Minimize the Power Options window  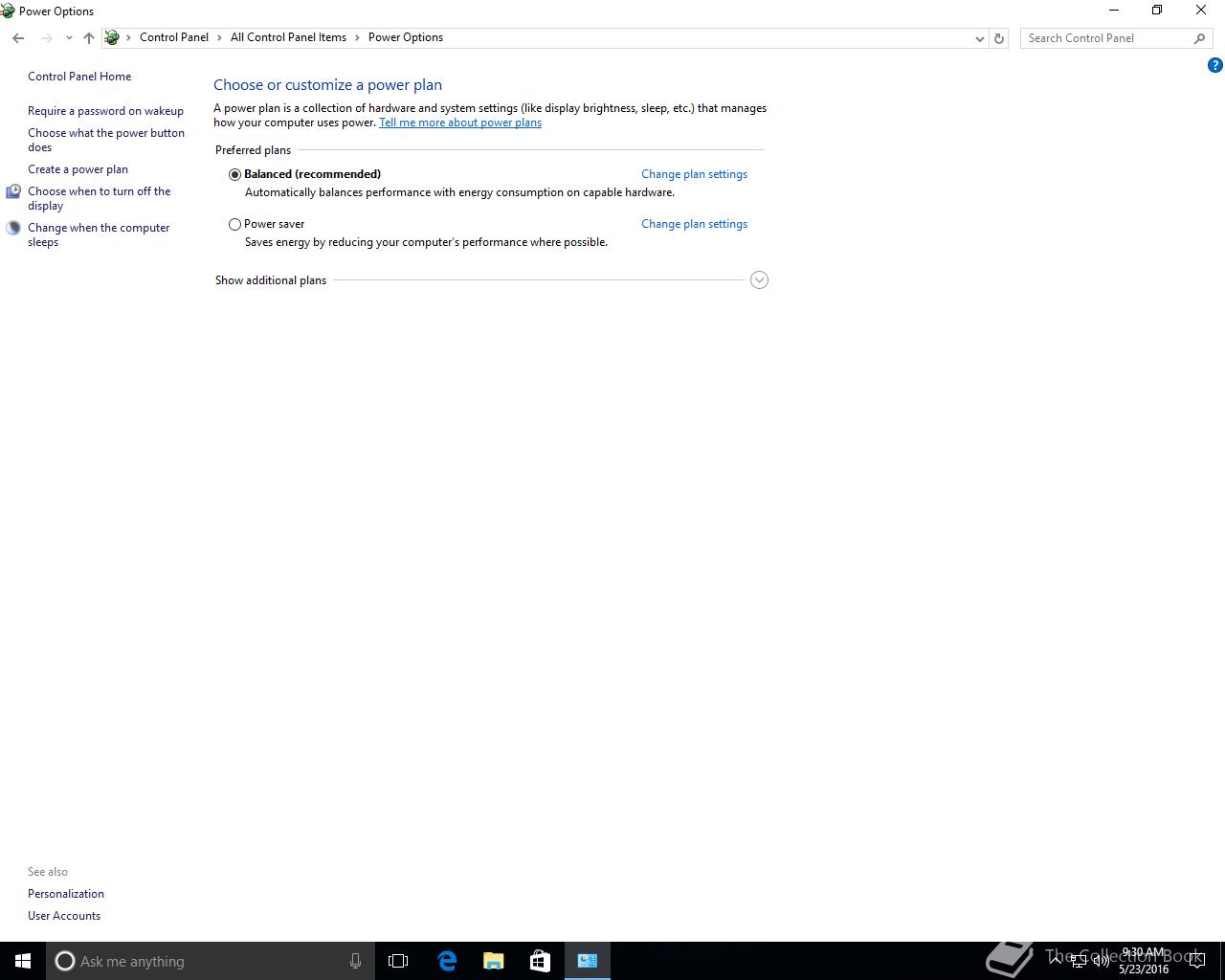pyautogui.click(x=1113, y=11)
